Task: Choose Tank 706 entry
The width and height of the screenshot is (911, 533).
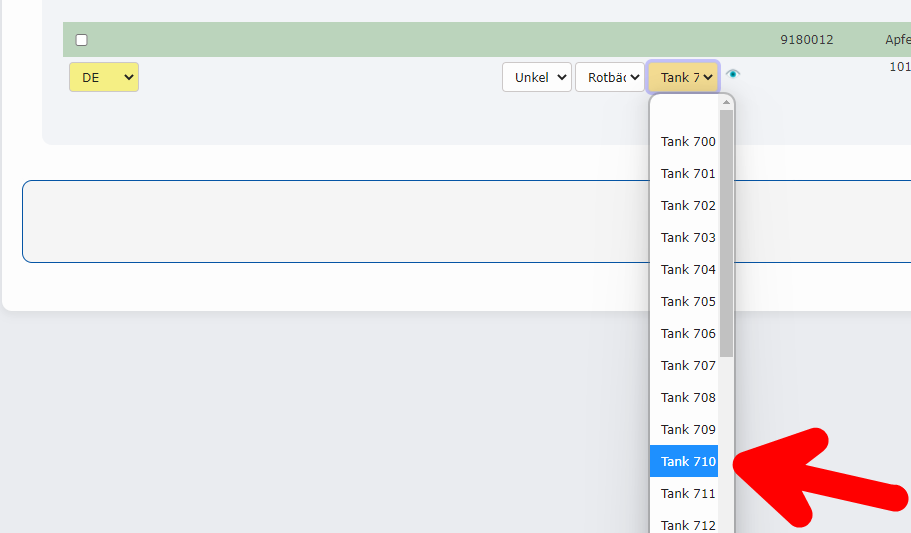Action: (x=688, y=334)
